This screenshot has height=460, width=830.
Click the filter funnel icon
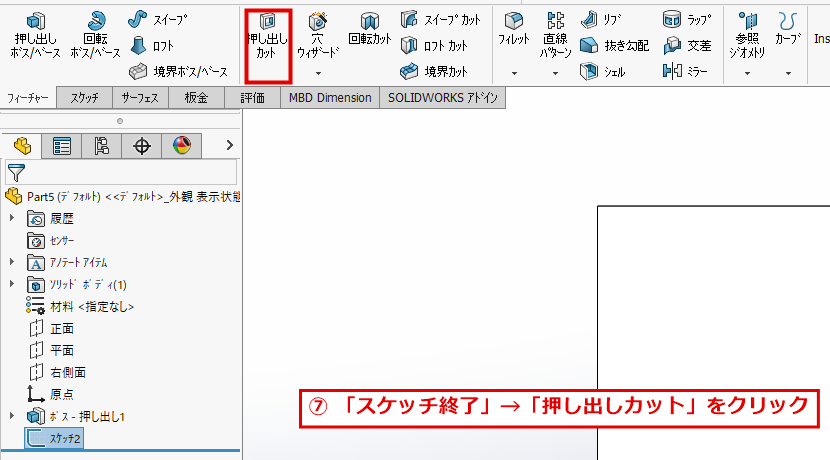[16, 173]
